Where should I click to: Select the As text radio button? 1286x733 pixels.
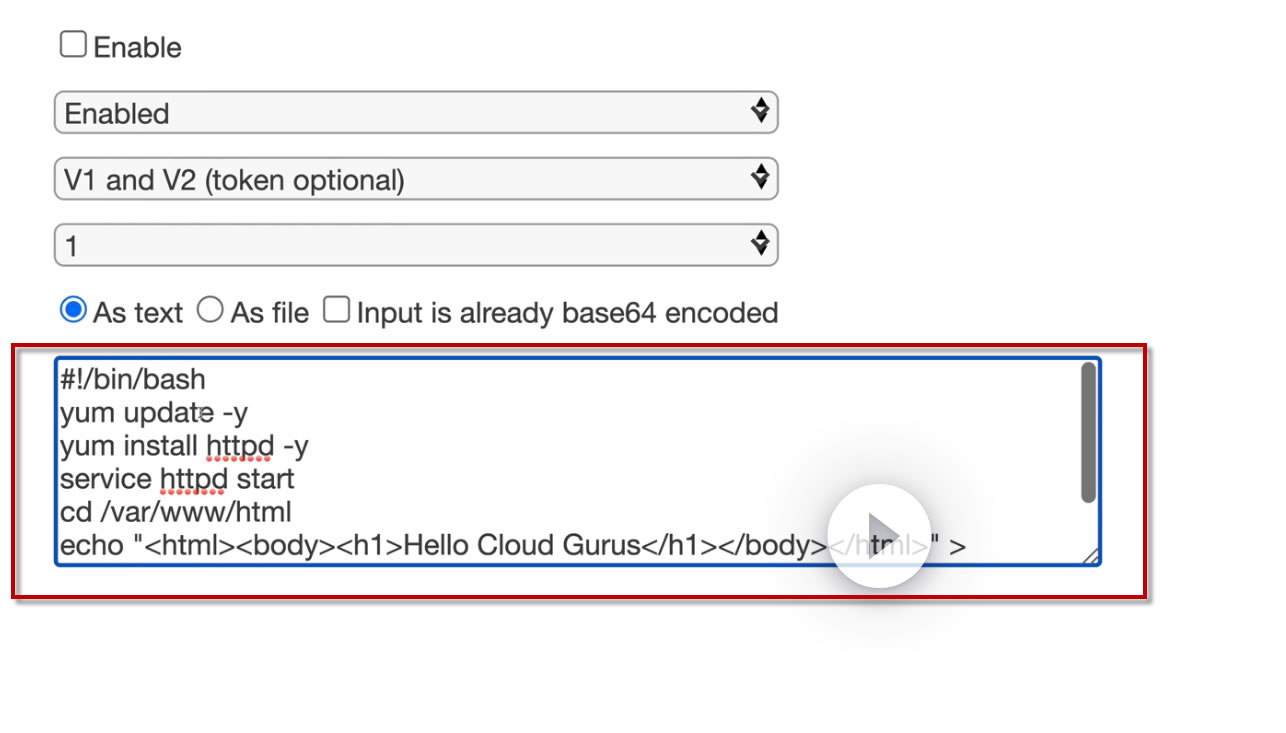tap(73, 311)
